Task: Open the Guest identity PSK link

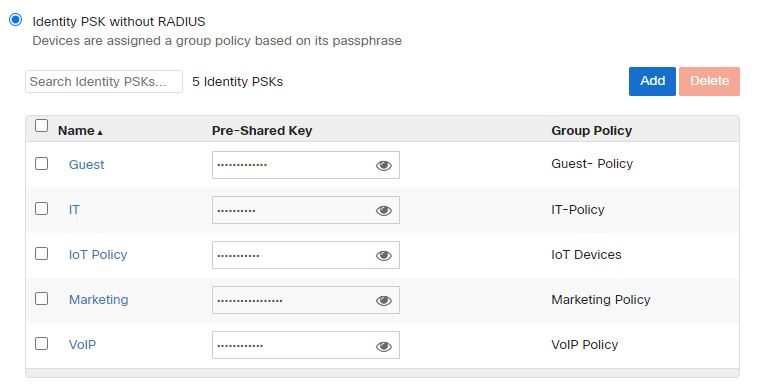Action: (x=86, y=165)
